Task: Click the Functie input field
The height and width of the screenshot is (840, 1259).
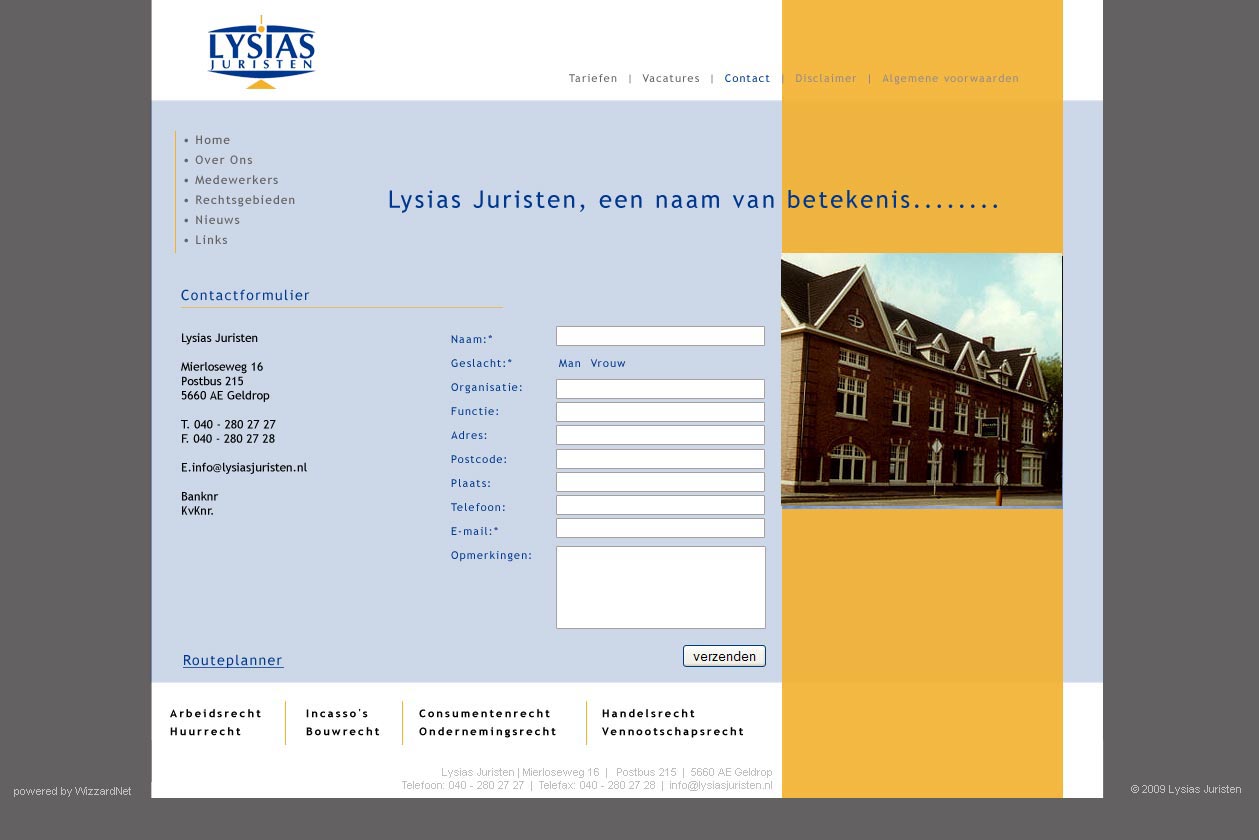Action: 660,412
